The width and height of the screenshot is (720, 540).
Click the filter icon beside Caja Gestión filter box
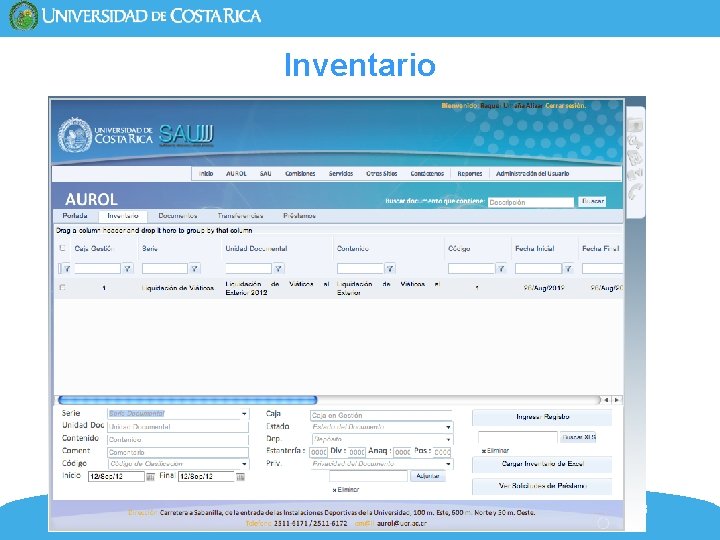coord(128,269)
